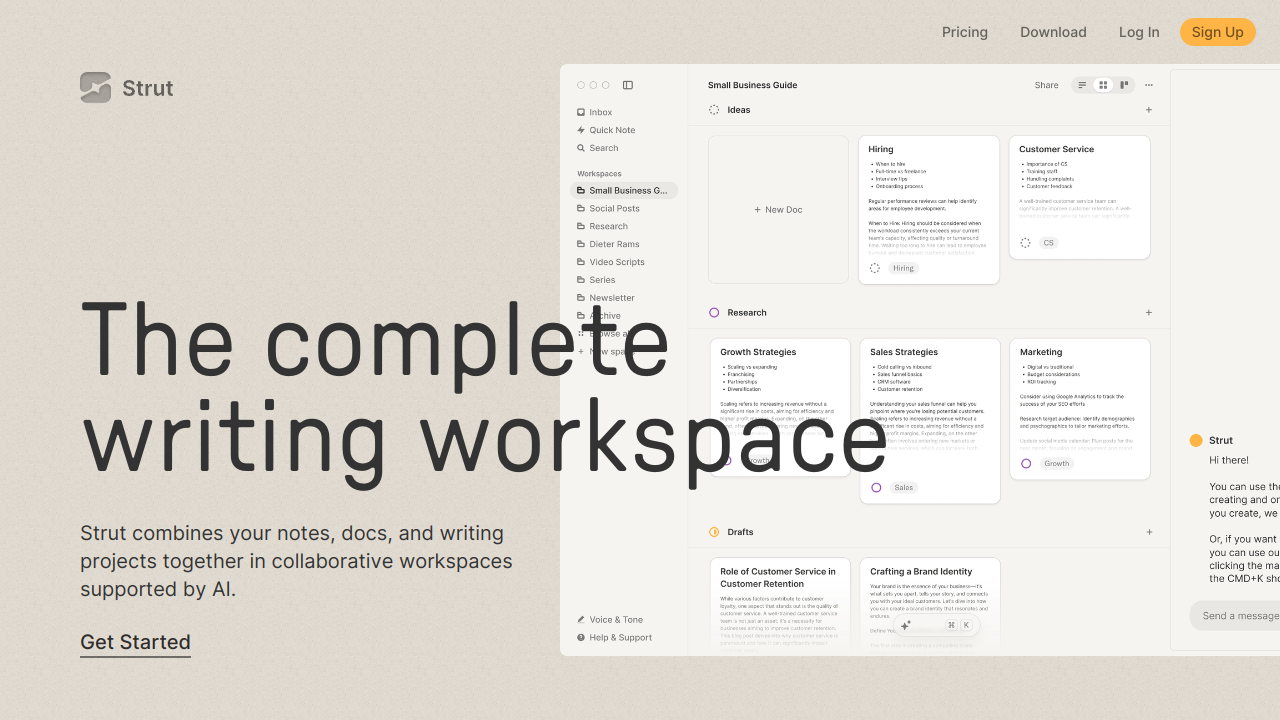The image size is (1280, 720).
Task: Open the Marketing document card
Action: (1080, 409)
